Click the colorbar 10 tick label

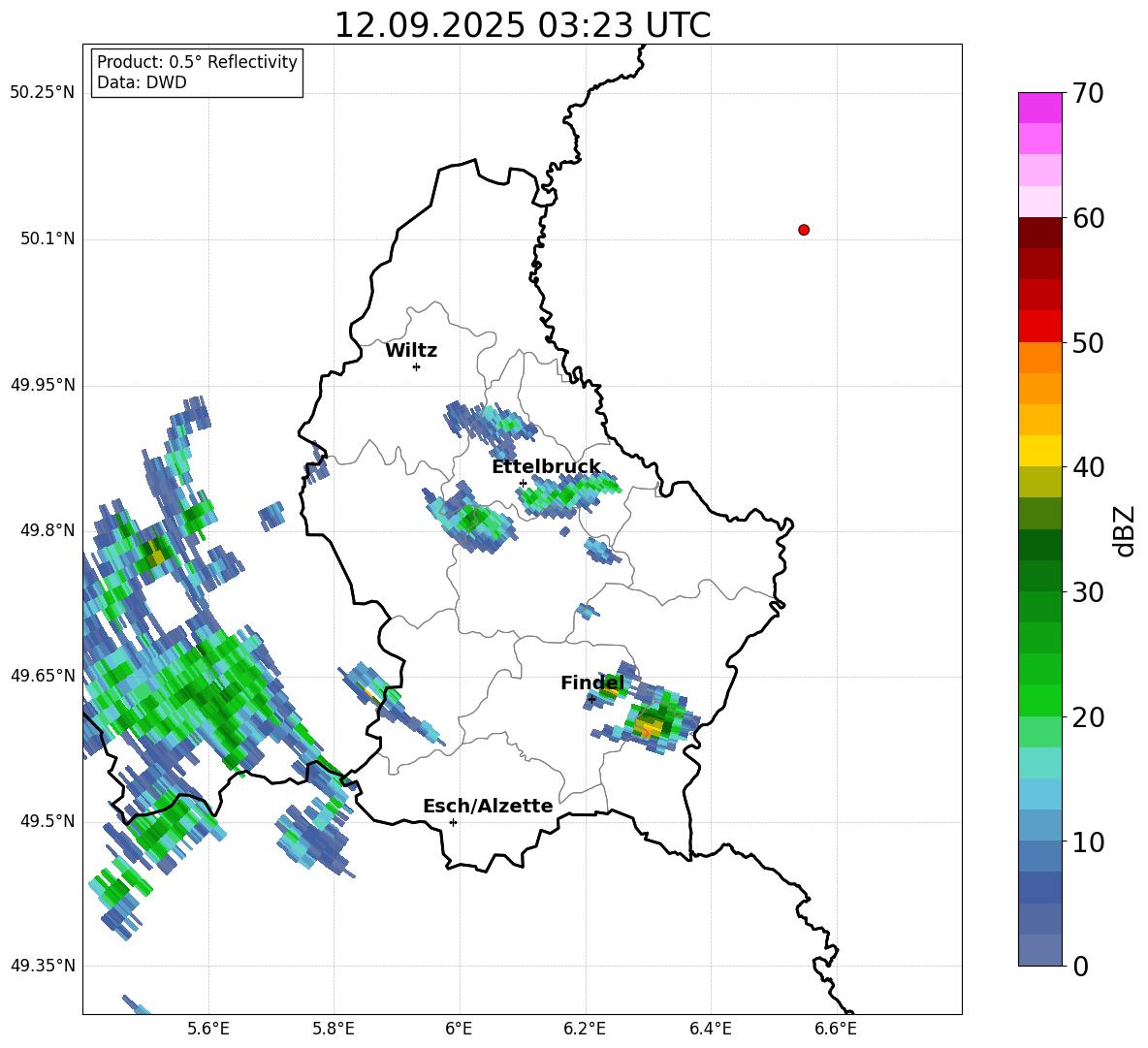click(x=1088, y=842)
